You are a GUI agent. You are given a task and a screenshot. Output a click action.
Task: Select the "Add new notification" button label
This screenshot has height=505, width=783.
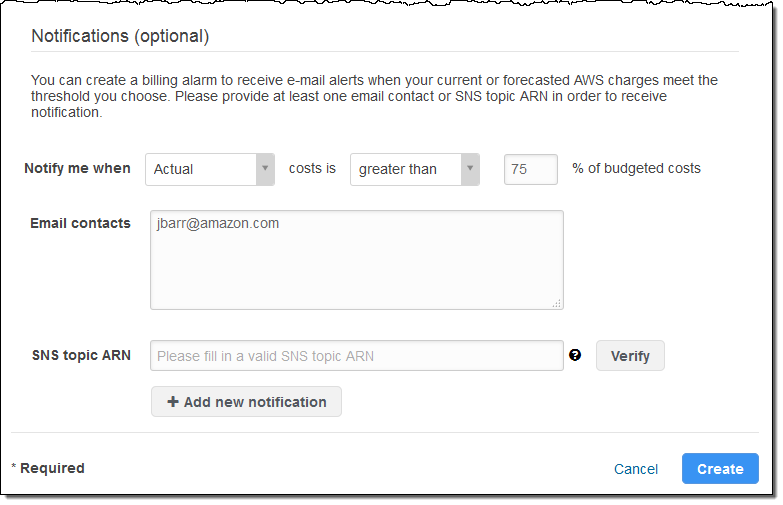click(255, 402)
